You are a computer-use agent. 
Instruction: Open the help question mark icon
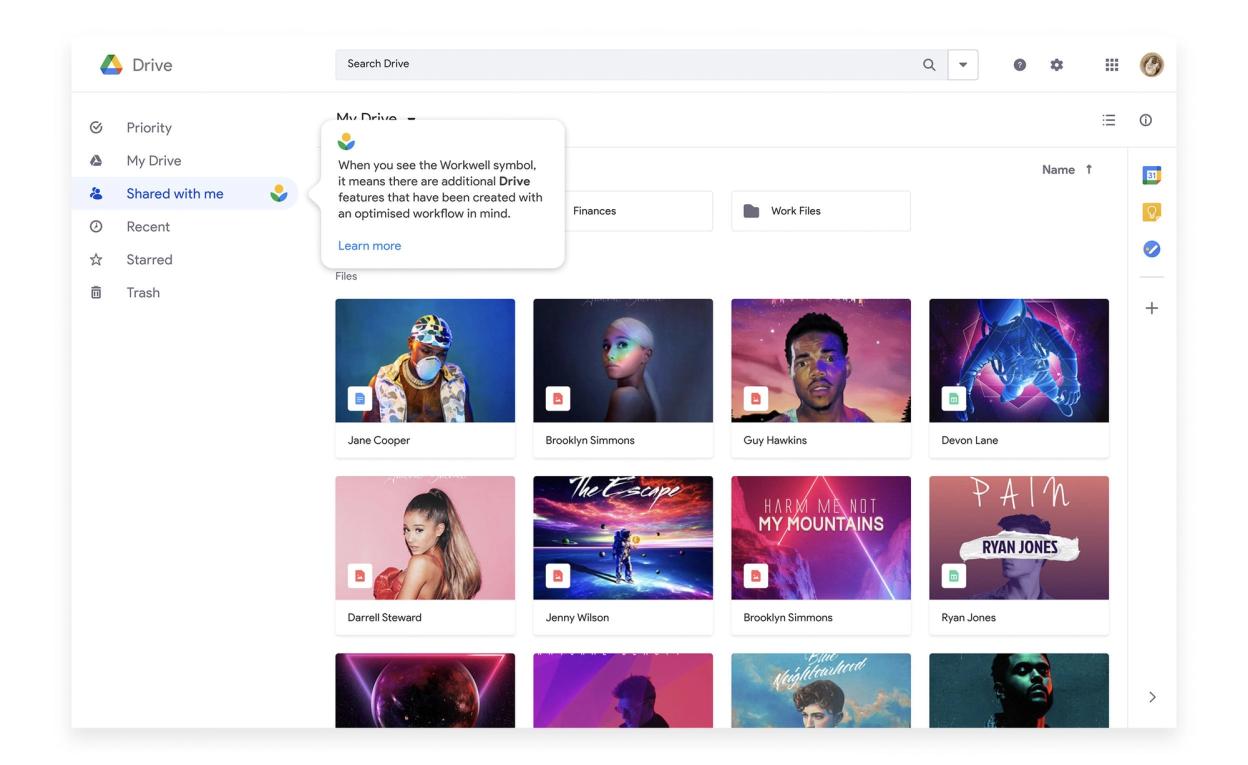1019,65
